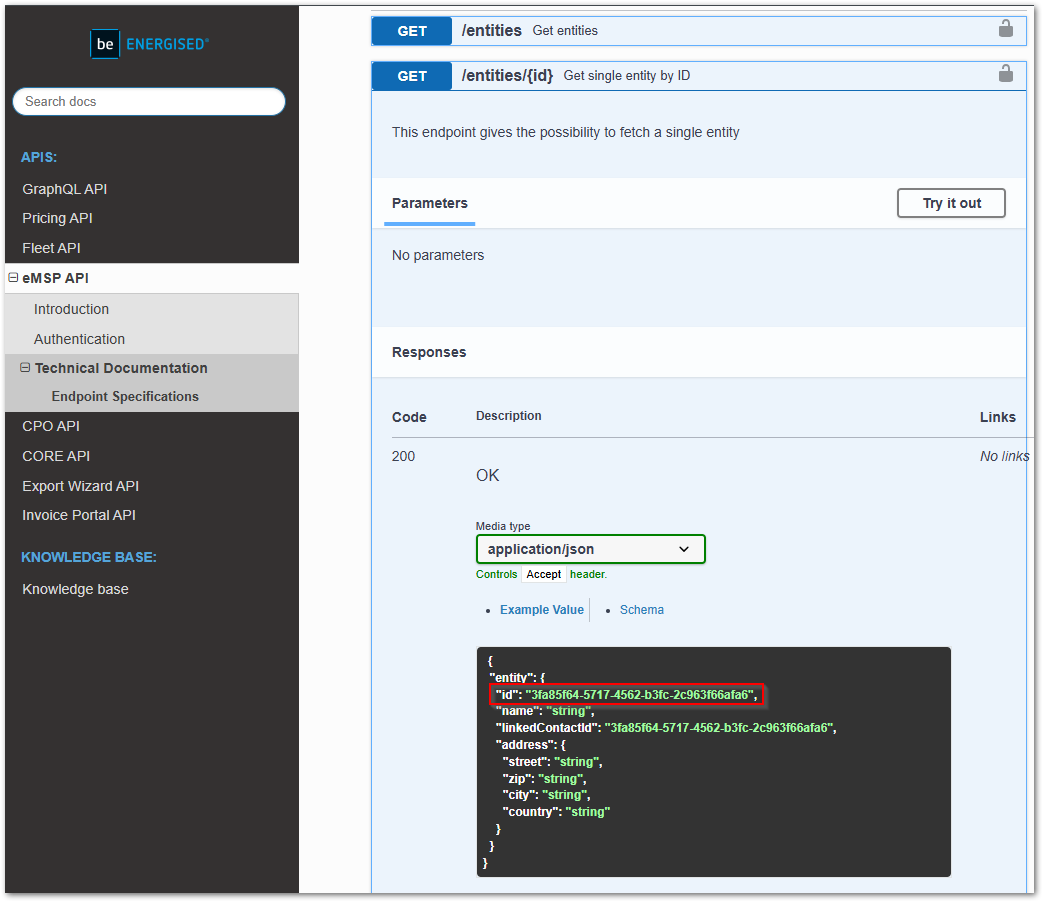Open the Authentication page
The image size is (1043, 902).
click(79, 339)
